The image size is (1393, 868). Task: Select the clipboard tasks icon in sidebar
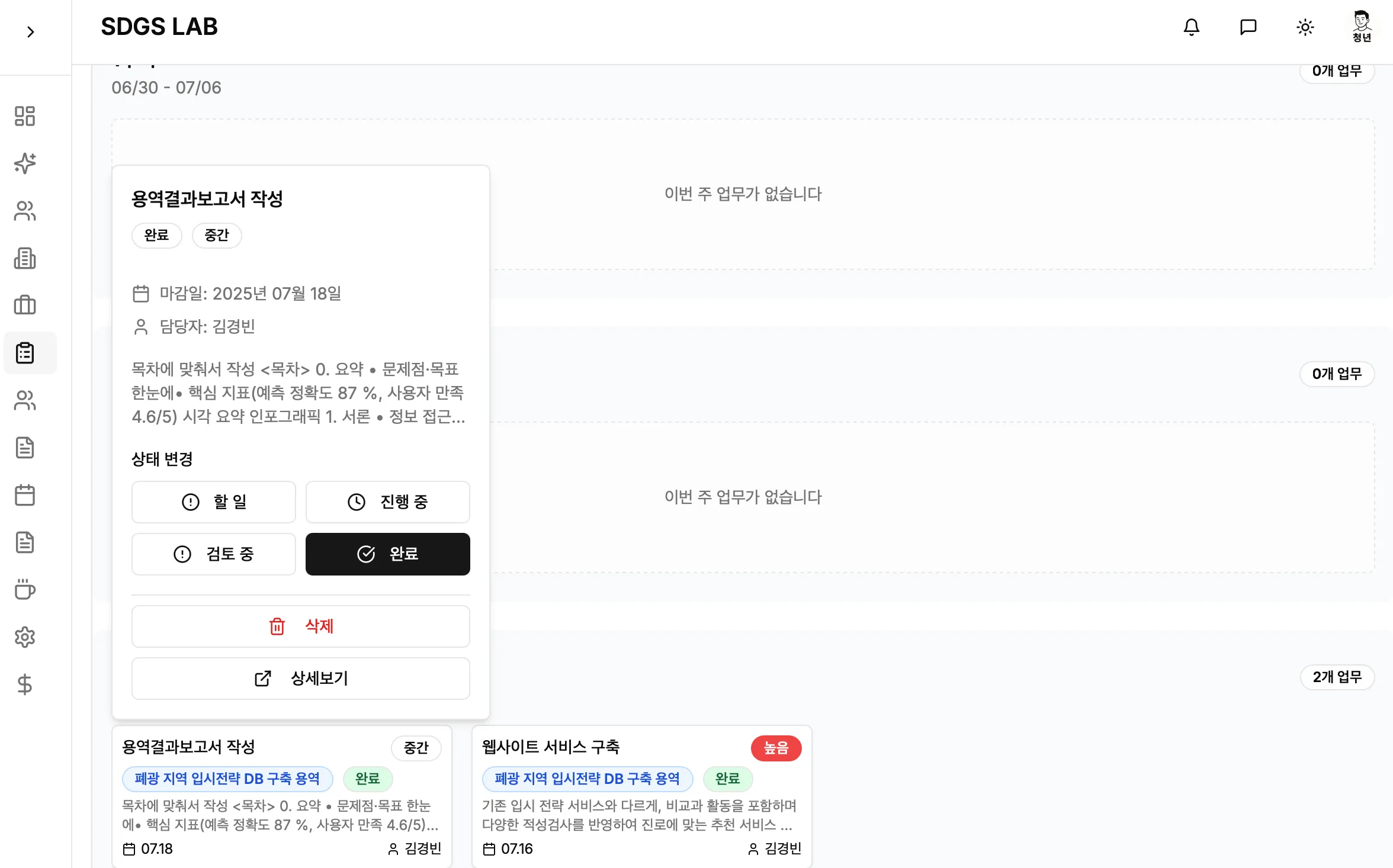pos(25,353)
